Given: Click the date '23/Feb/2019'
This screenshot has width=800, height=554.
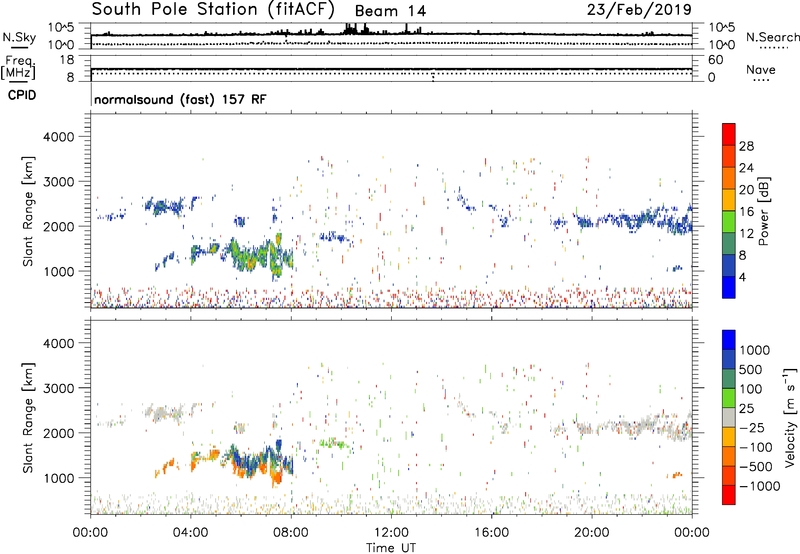Looking at the screenshot, I should [x=639, y=9].
